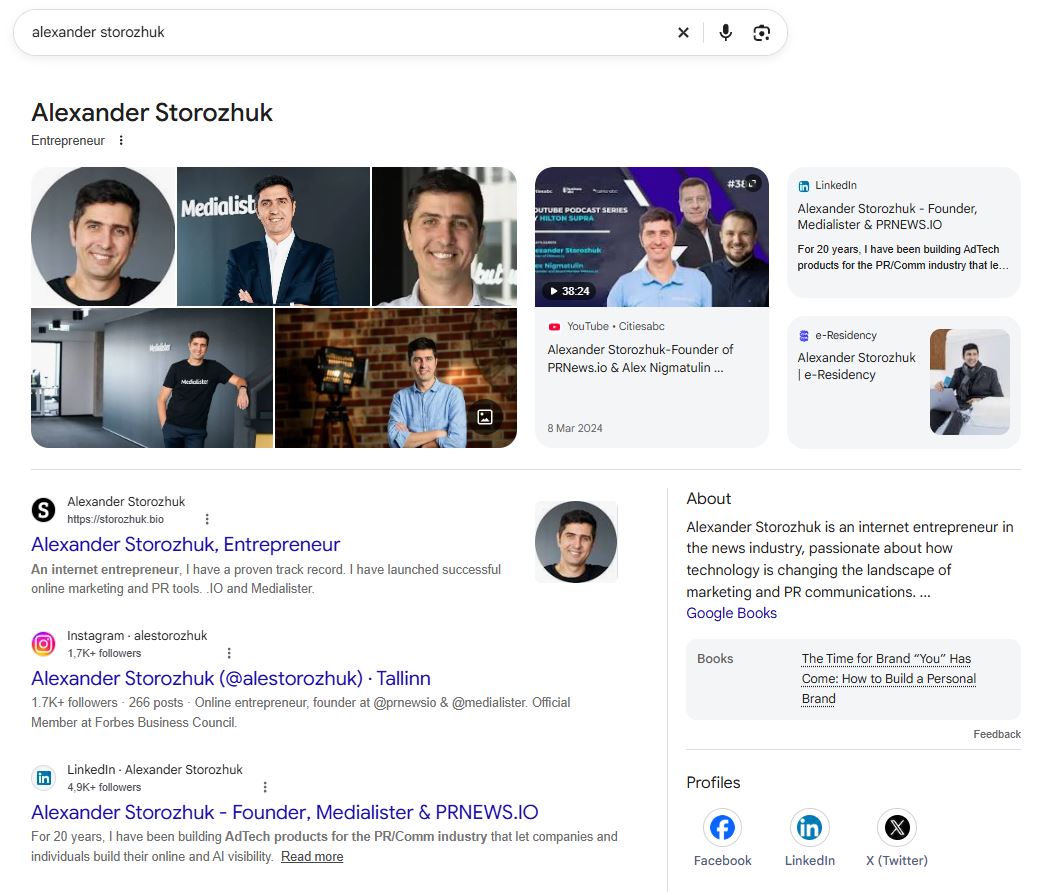
Task: Open search by image via the Lens icon
Action: [x=761, y=33]
